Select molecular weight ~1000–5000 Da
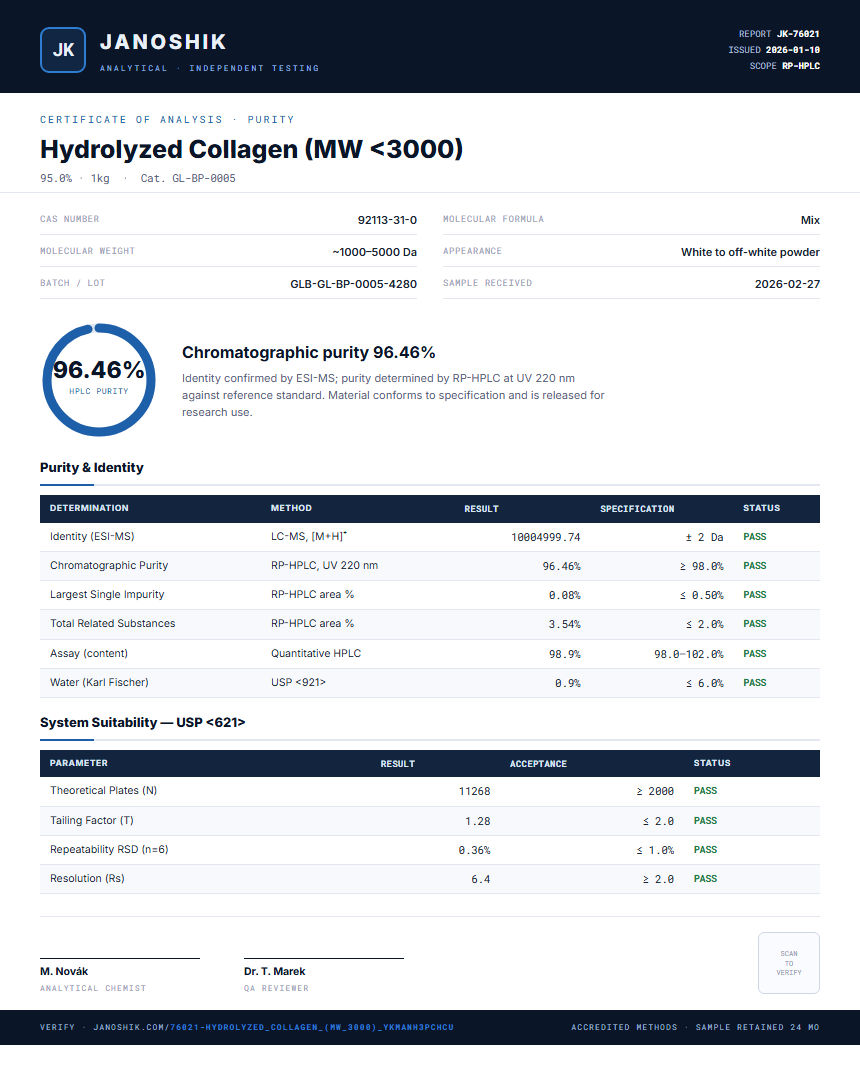This screenshot has width=860, height=1073. 374,252
